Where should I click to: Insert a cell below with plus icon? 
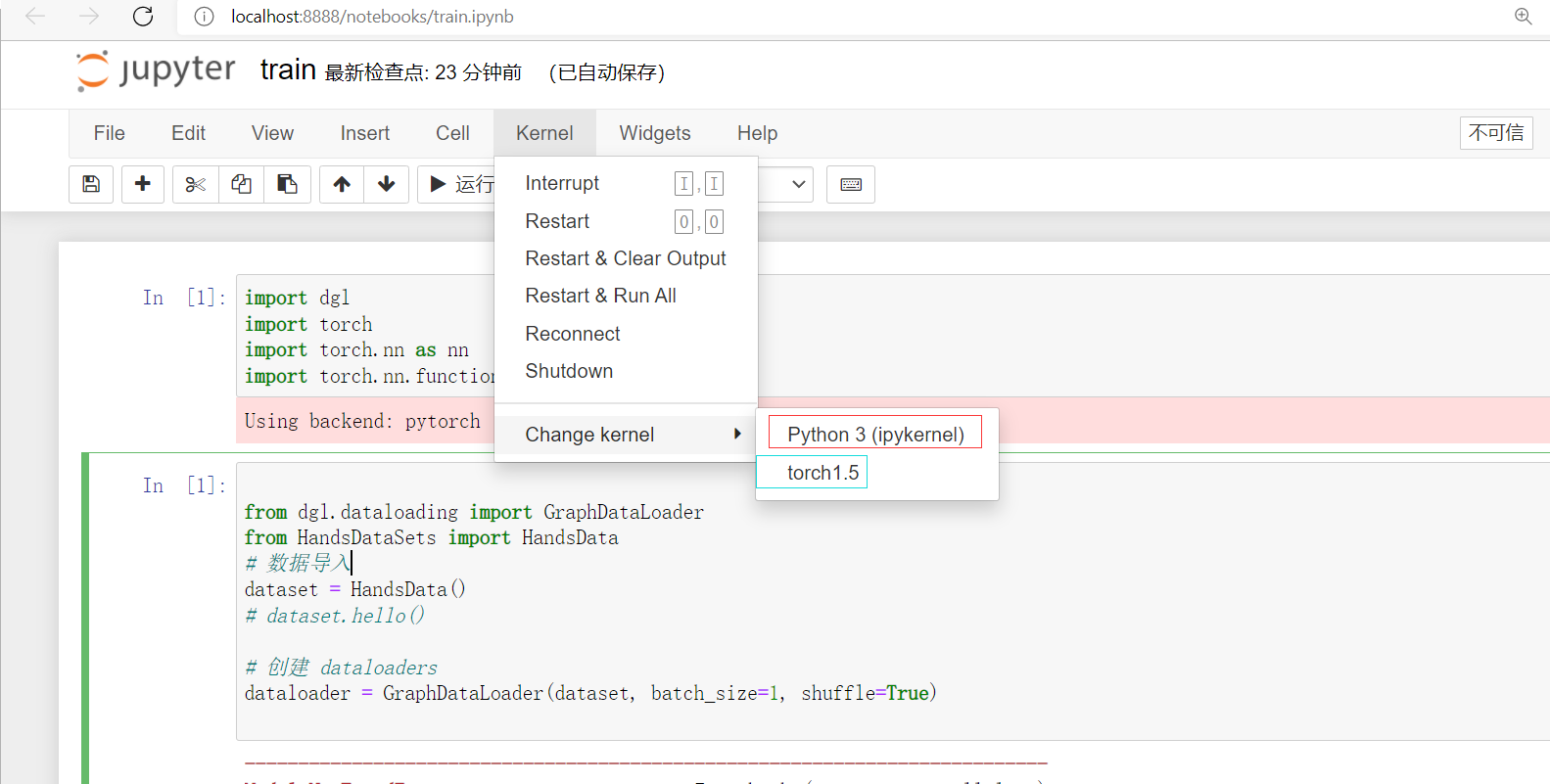coord(143,184)
